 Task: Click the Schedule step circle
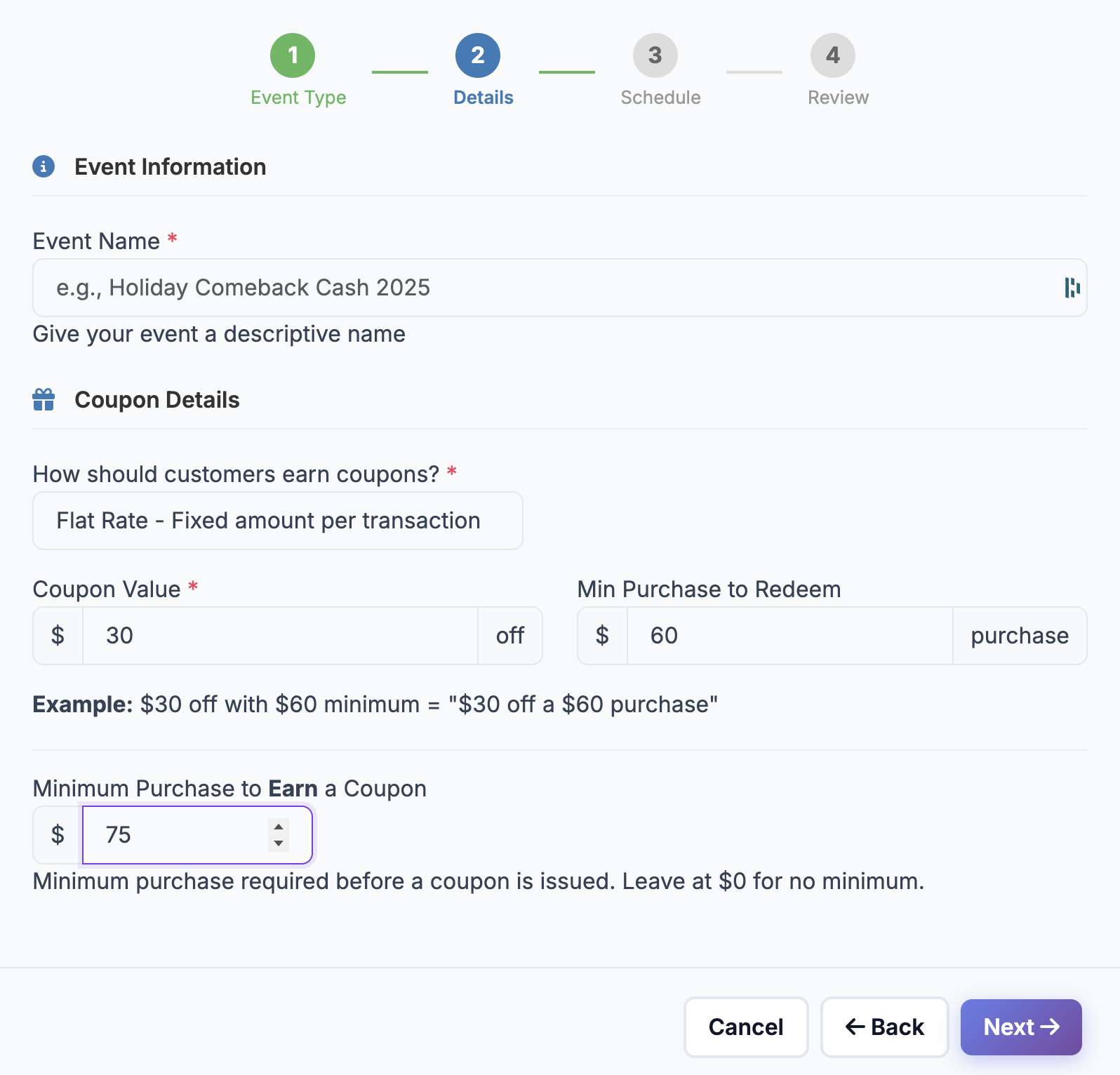pos(655,55)
